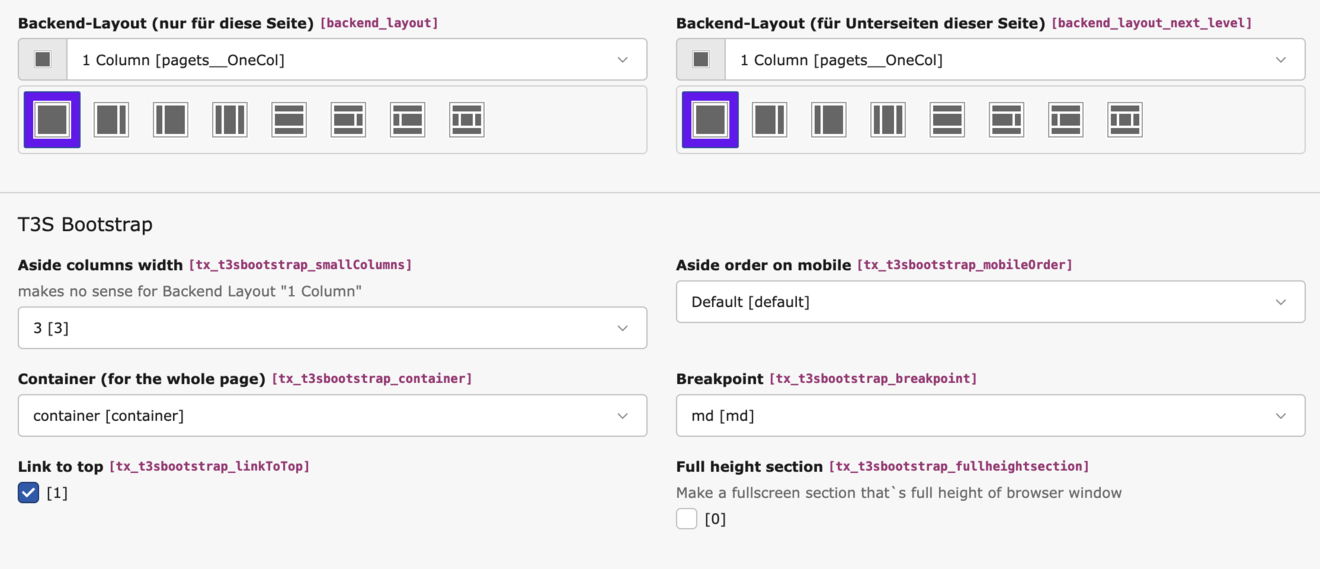Open Aside order on mobile dropdown
This screenshot has width=1320, height=569.
pyautogui.click(x=990, y=302)
